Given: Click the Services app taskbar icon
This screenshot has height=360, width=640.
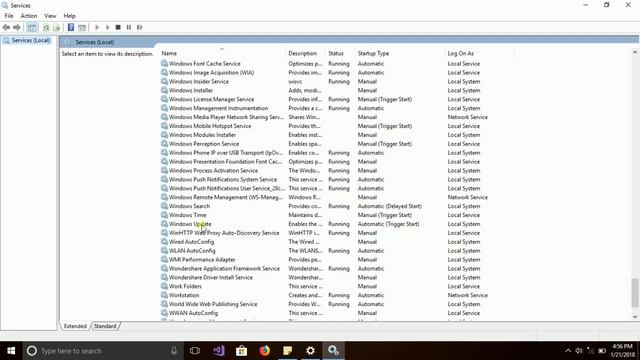Looking at the screenshot, I should coord(333,351).
